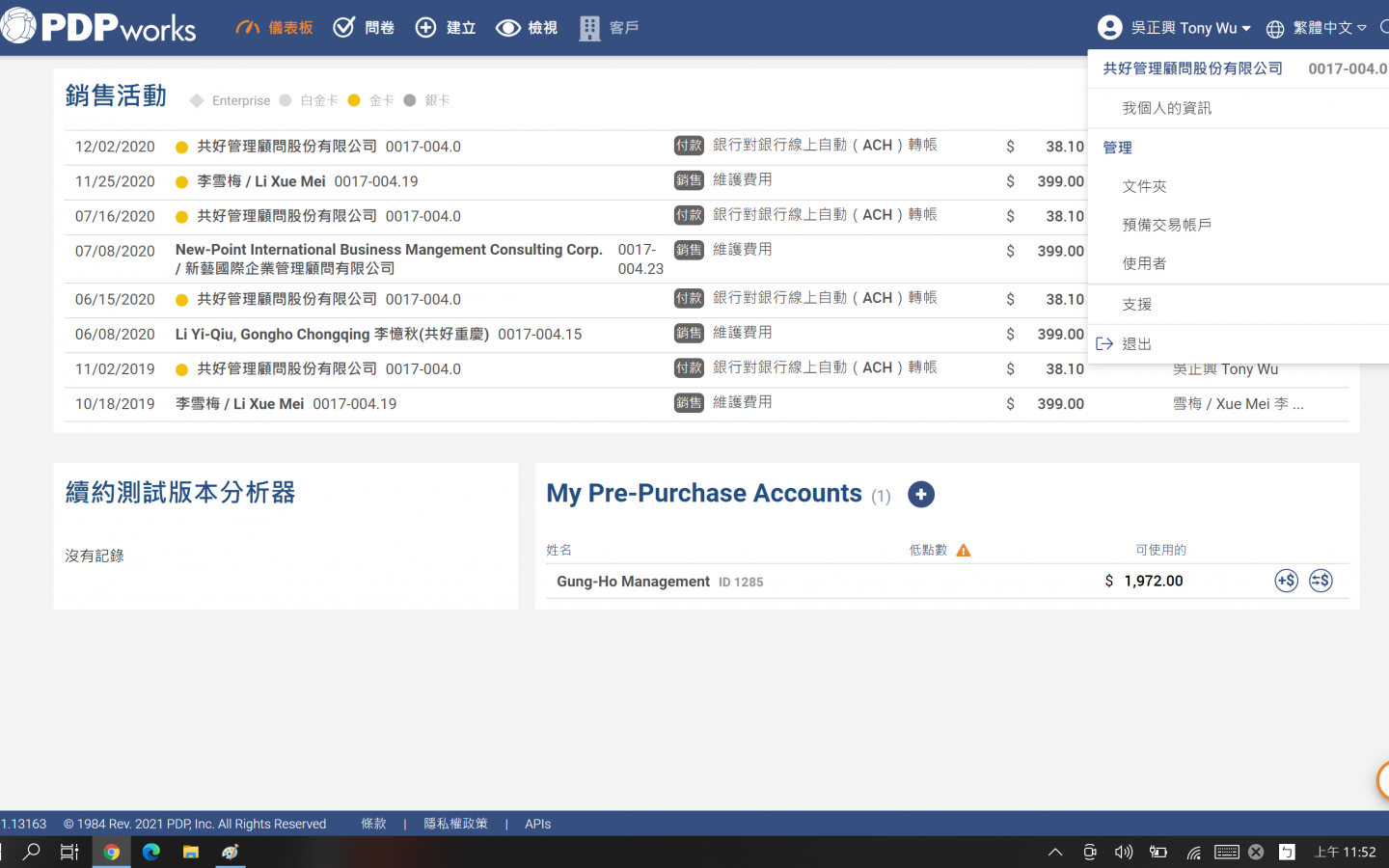
Task: Click the 姓名 column header
Action: click(559, 550)
